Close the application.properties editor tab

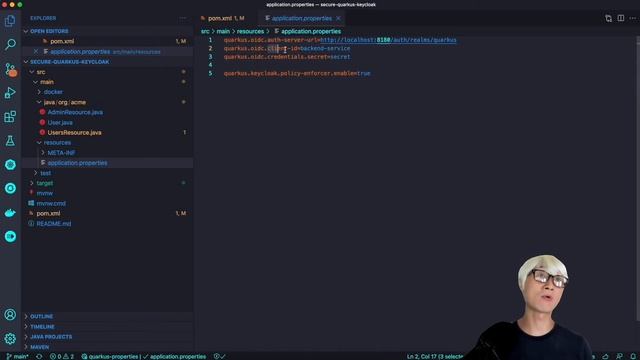[338, 18]
